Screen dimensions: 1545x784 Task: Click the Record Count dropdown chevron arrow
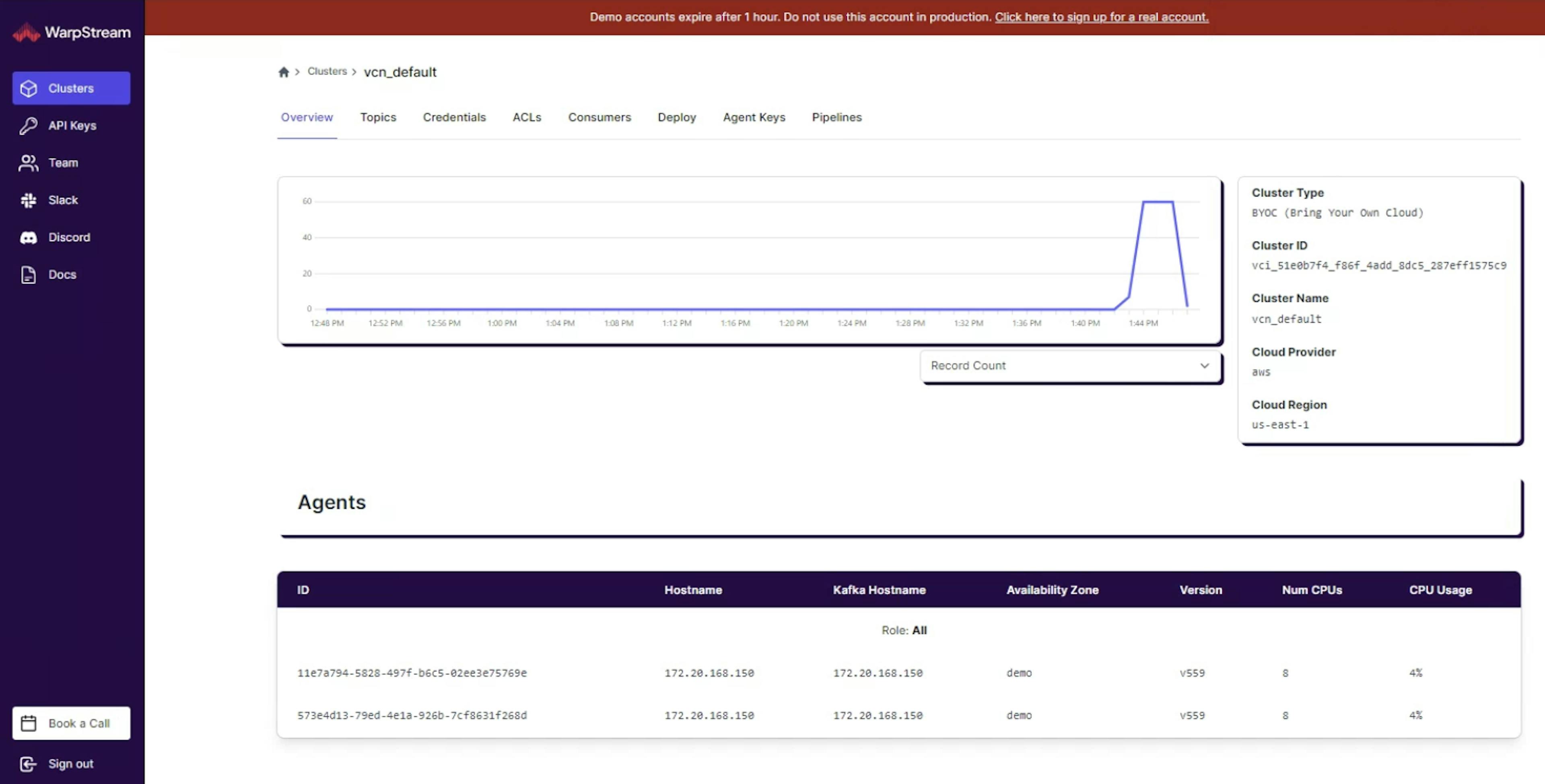[x=1204, y=365]
